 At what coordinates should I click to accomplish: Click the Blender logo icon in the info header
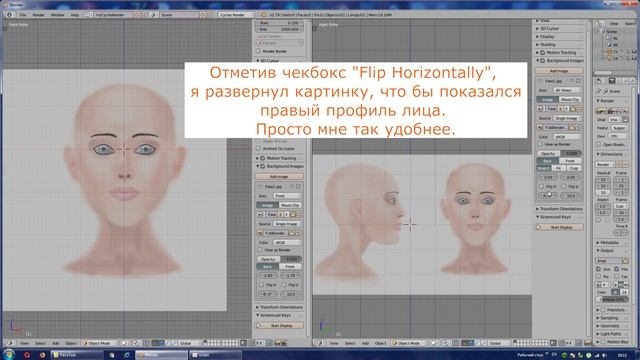pyautogui.click(x=264, y=15)
